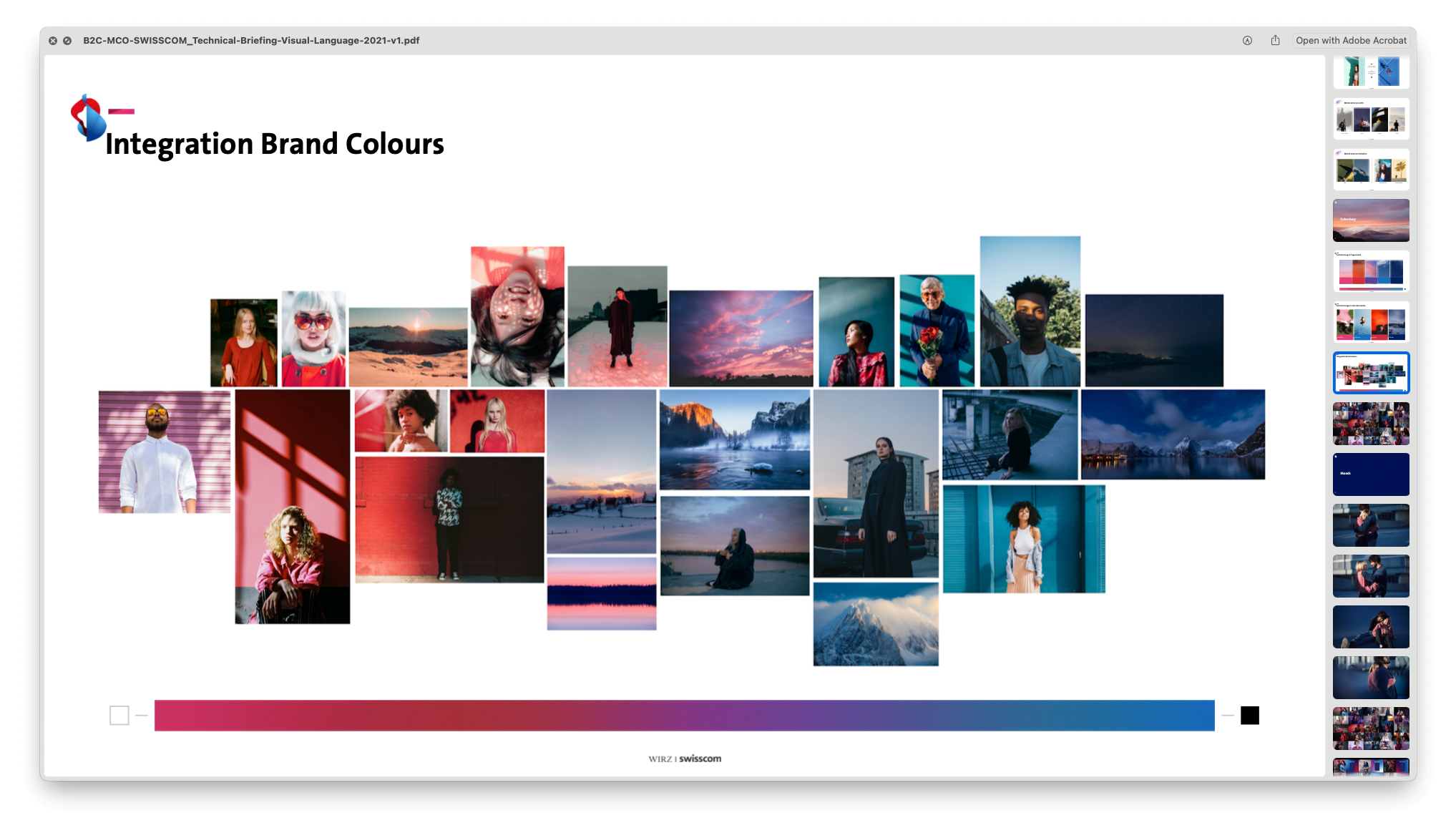Close the Quick Look preview window
Image resolution: width=1456 pixels, height=833 pixels.
53,41
